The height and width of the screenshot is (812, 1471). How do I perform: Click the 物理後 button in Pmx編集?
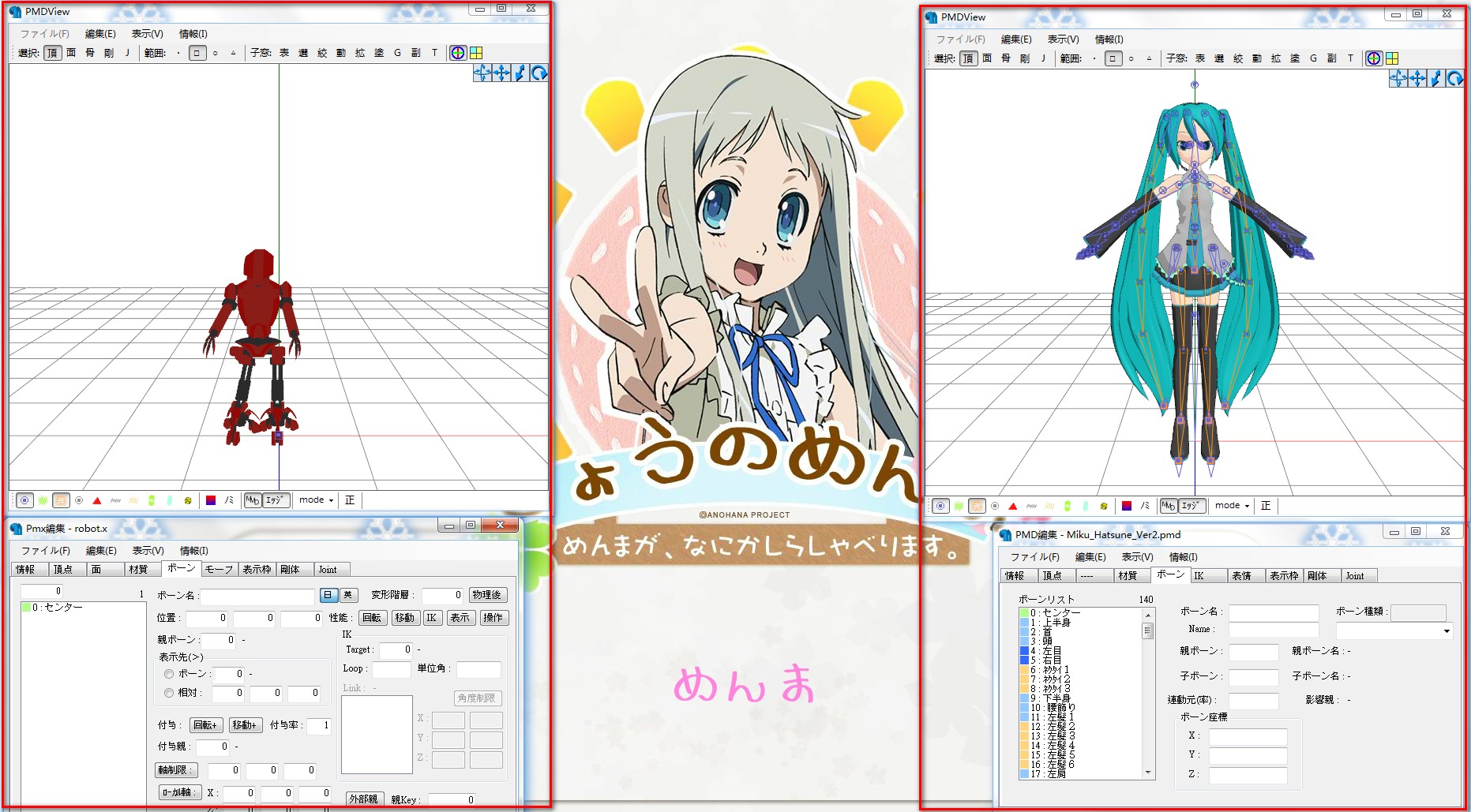(x=487, y=595)
